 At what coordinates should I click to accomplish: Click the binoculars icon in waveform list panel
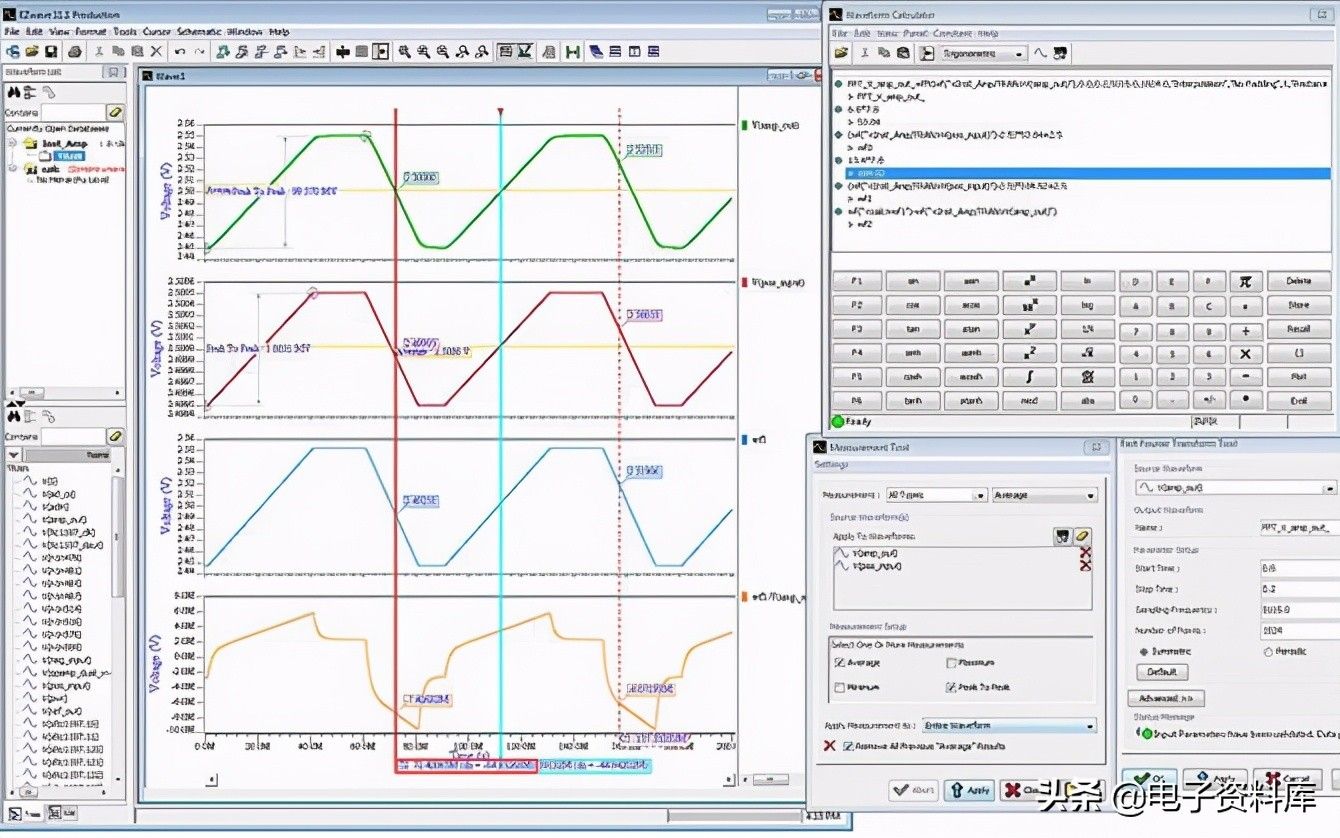tap(14, 92)
